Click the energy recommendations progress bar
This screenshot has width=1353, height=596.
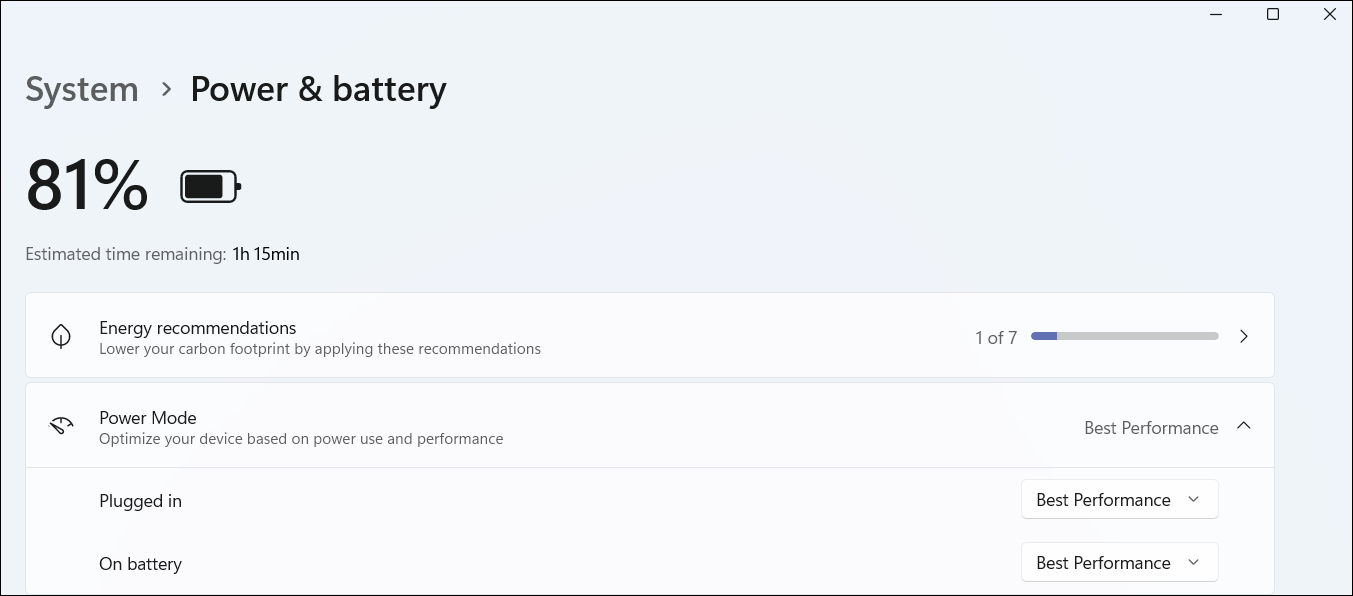click(1124, 337)
